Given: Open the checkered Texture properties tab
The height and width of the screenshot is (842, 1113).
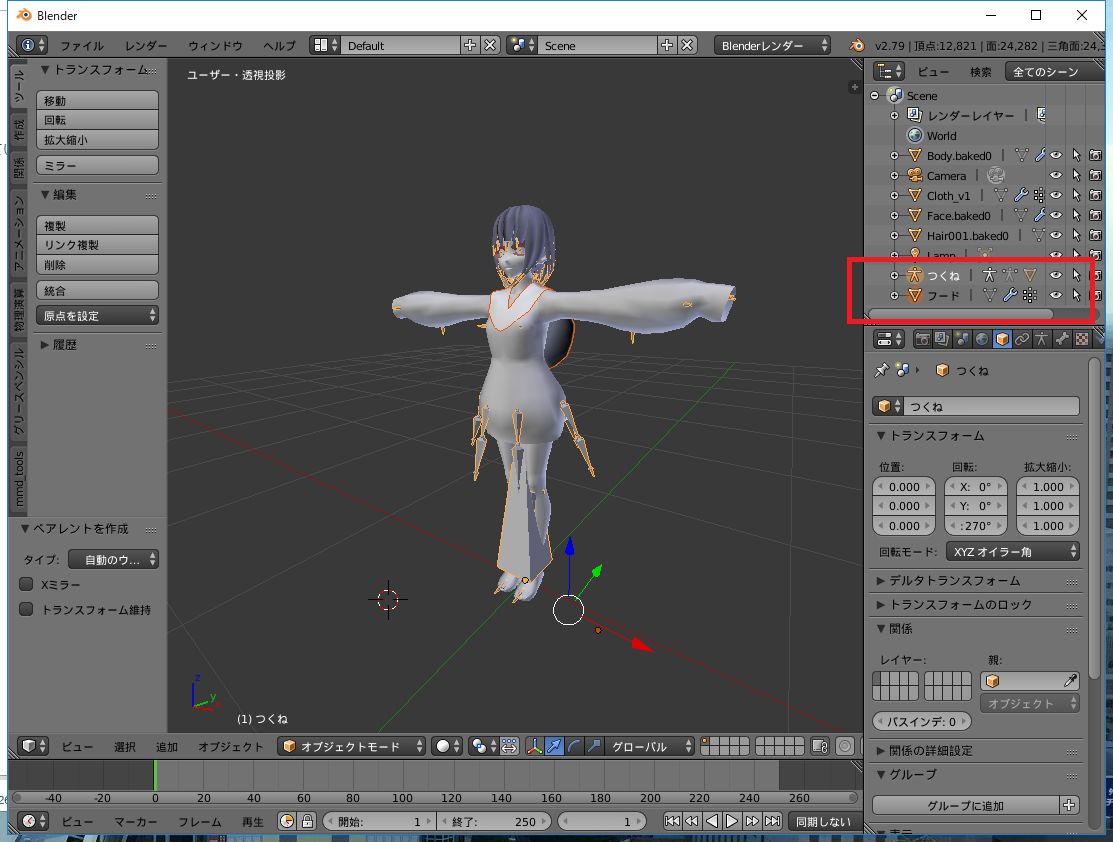Looking at the screenshot, I should pyautogui.click(x=1081, y=339).
